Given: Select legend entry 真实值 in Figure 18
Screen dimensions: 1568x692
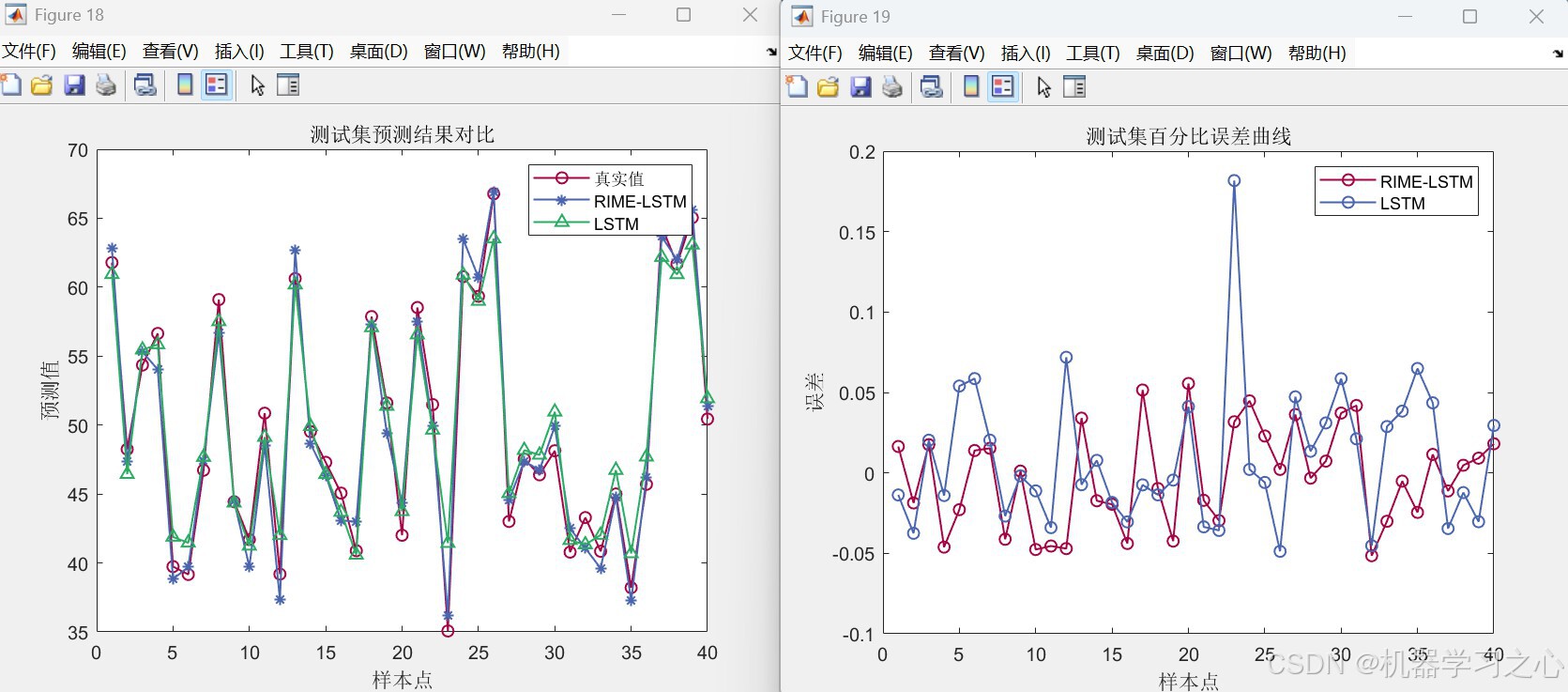Looking at the screenshot, I should click(619, 178).
